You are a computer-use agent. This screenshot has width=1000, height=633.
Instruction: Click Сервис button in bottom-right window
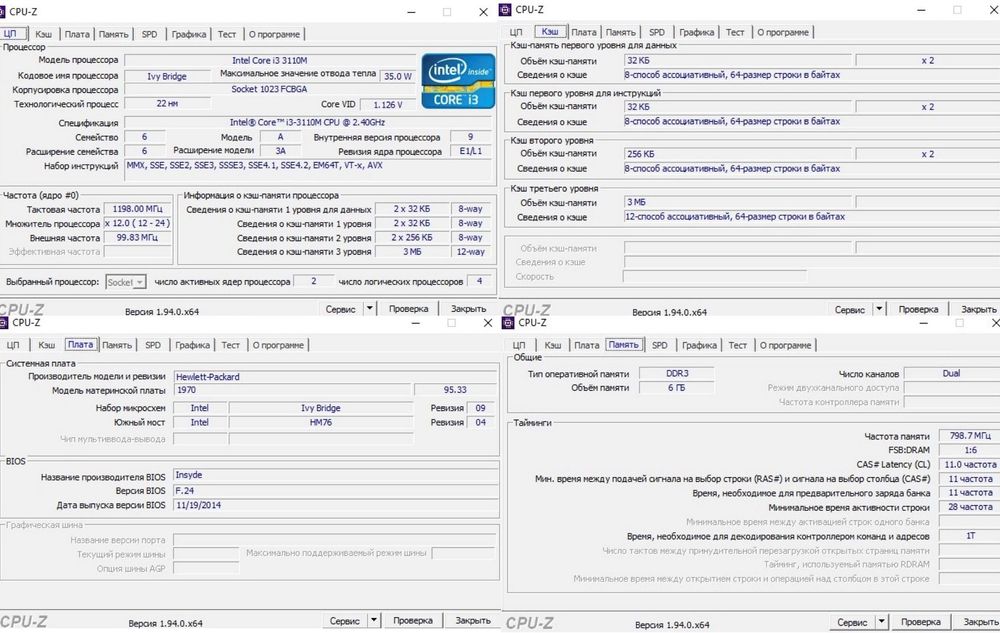pos(852,622)
